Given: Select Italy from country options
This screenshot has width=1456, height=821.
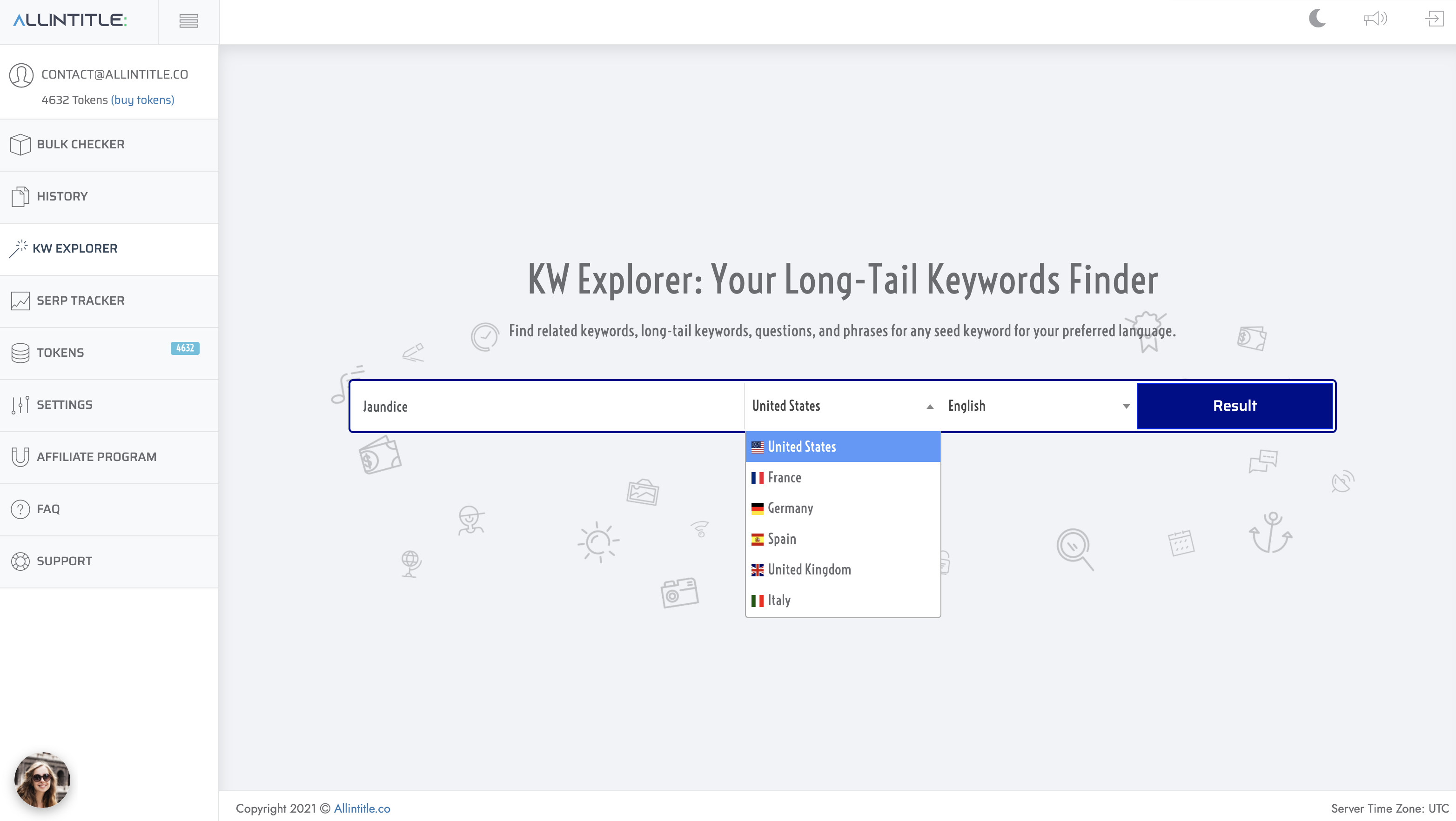Looking at the screenshot, I should tap(778, 599).
